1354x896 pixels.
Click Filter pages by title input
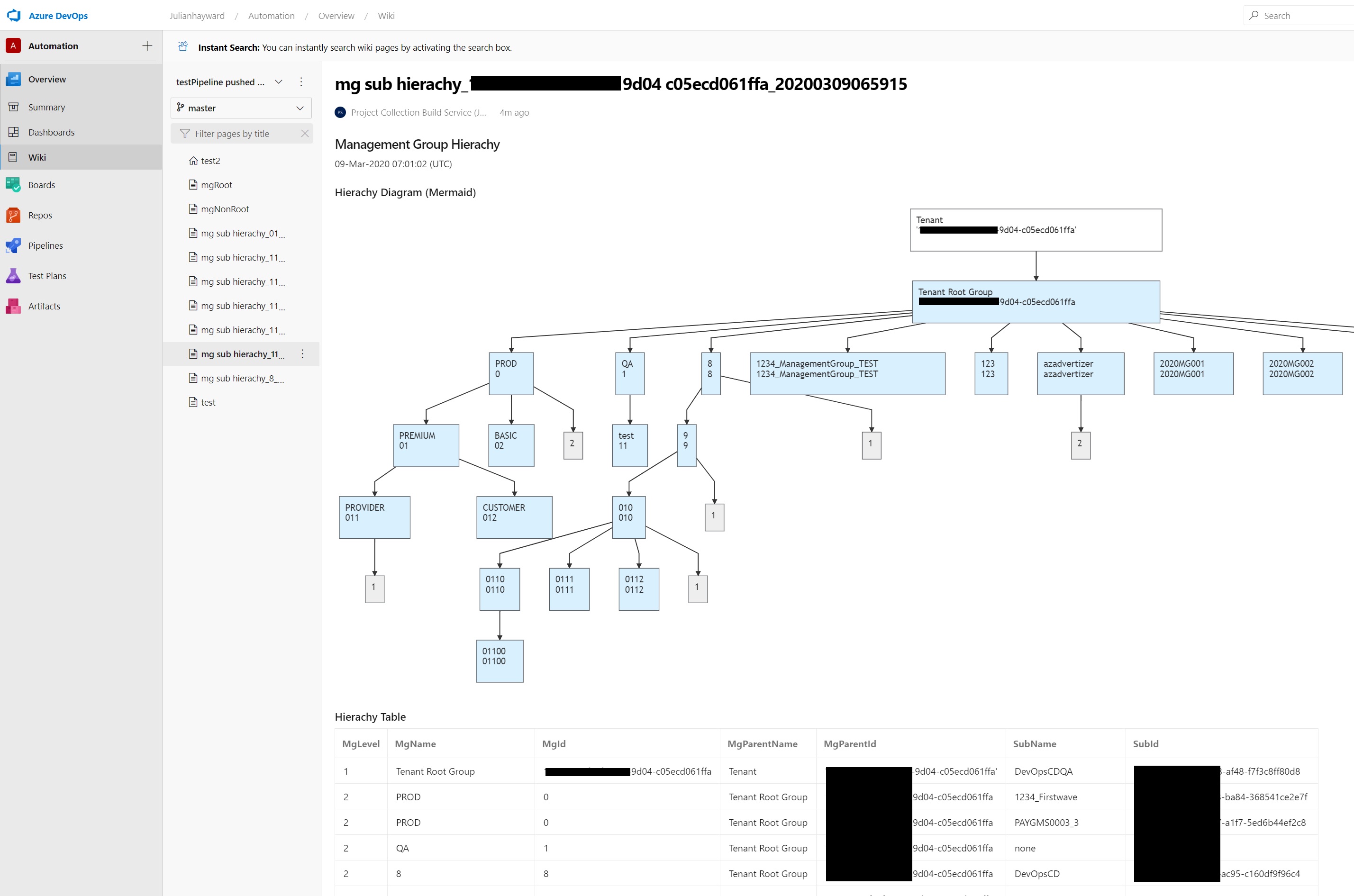[x=245, y=132]
